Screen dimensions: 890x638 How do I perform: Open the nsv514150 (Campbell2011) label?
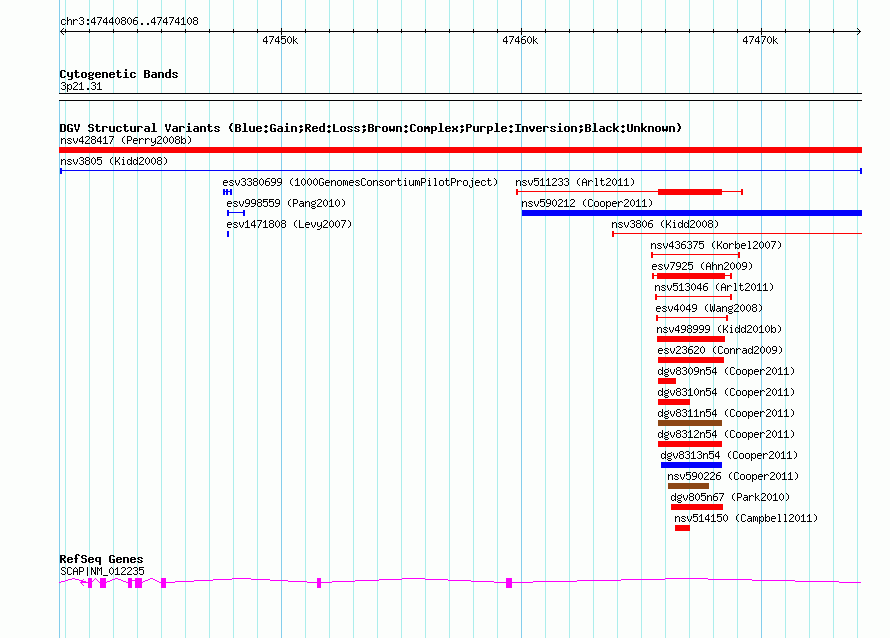click(x=746, y=518)
